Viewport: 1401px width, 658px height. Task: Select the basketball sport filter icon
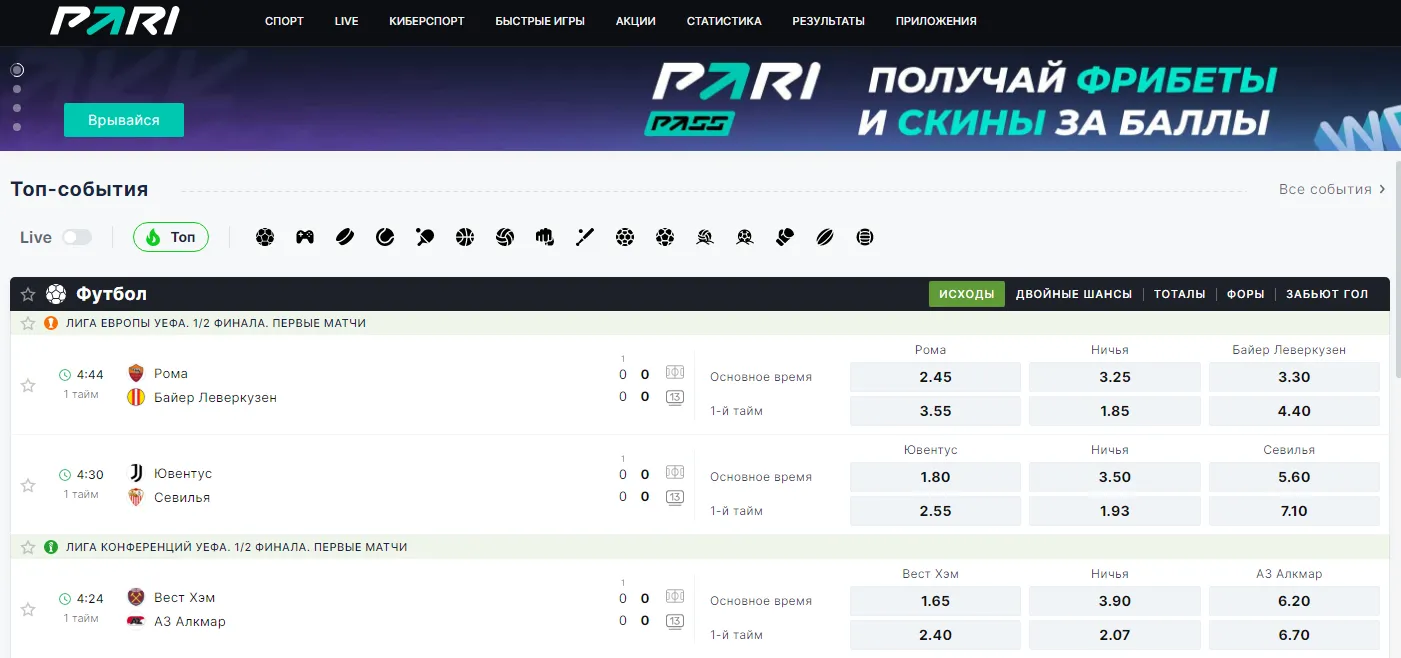pos(465,237)
